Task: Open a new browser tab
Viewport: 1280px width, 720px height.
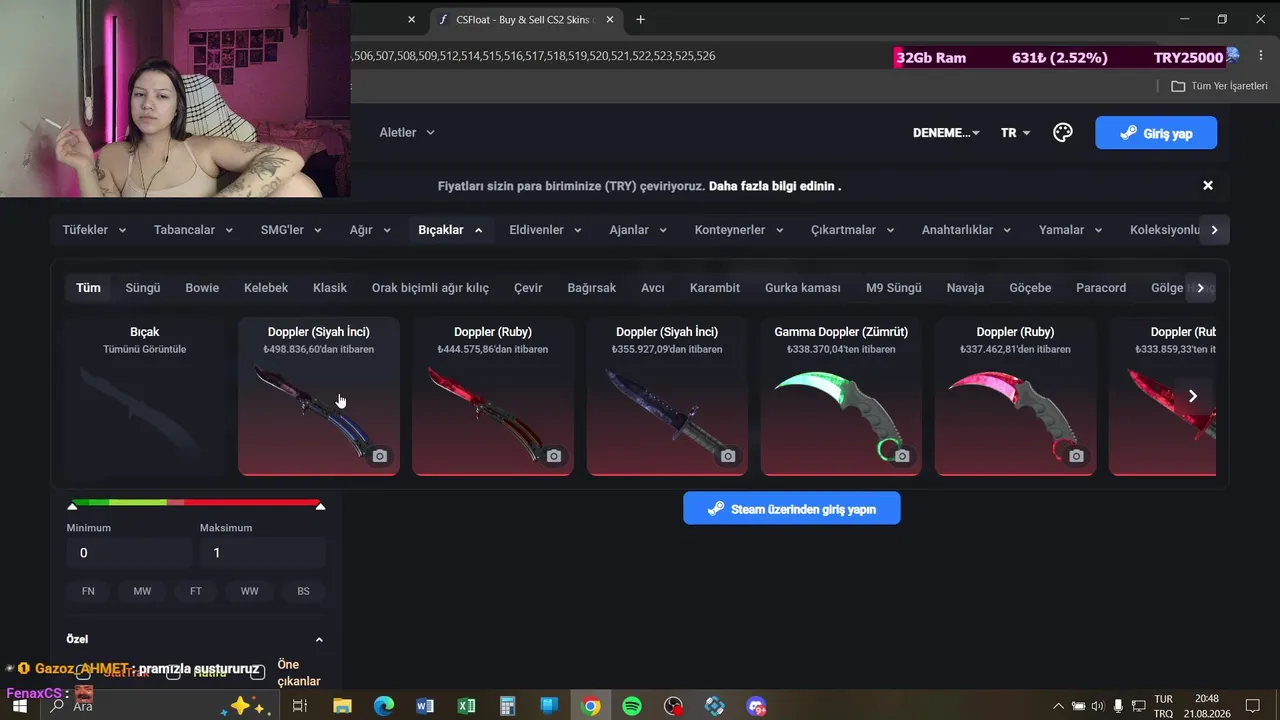Action: coord(640,19)
